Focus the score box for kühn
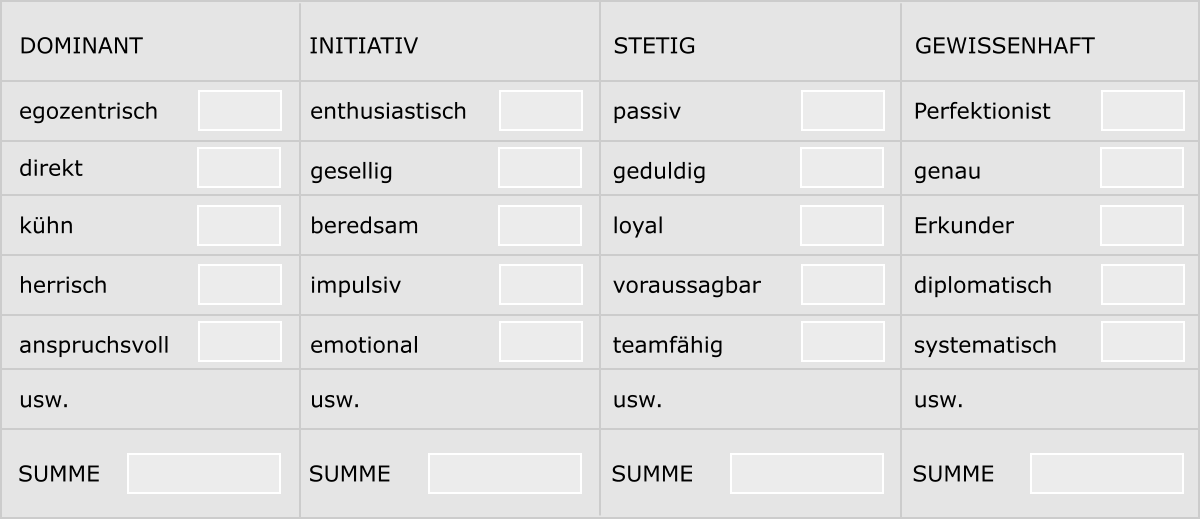Viewport: 1200px width, 519px height. click(239, 226)
